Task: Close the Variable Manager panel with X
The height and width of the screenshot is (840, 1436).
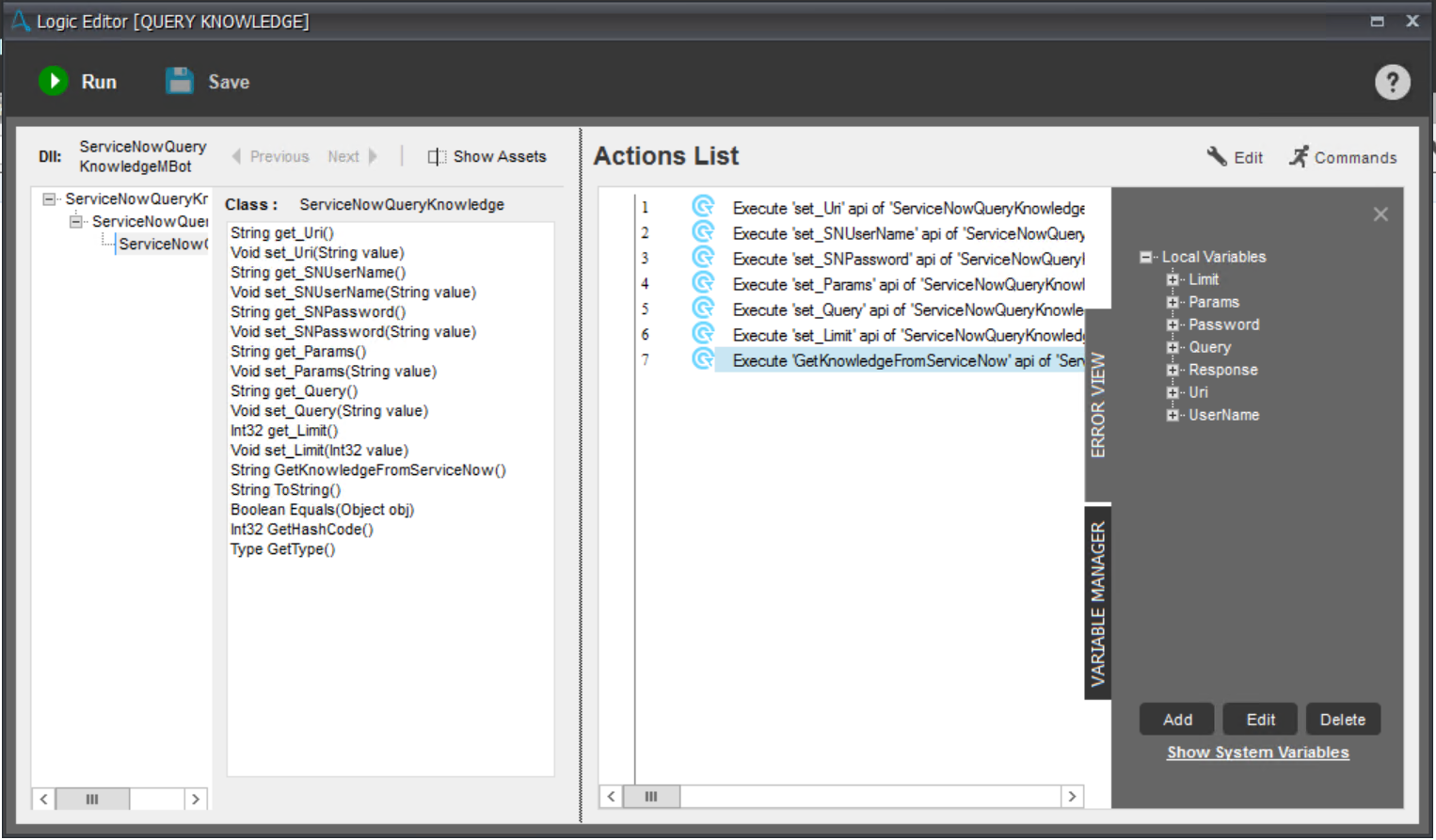Action: pyautogui.click(x=1380, y=214)
